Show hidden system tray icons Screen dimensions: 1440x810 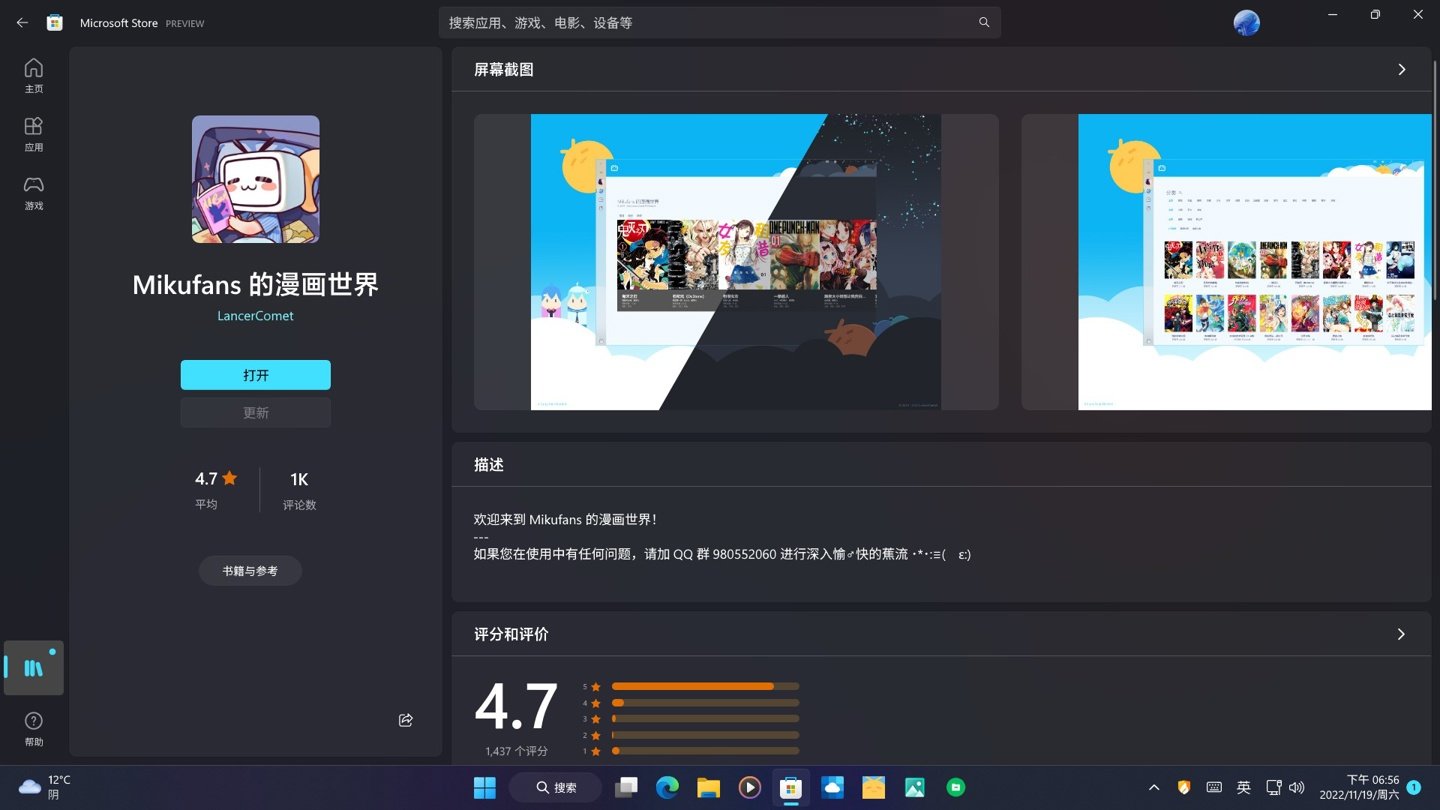click(1154, 787)
